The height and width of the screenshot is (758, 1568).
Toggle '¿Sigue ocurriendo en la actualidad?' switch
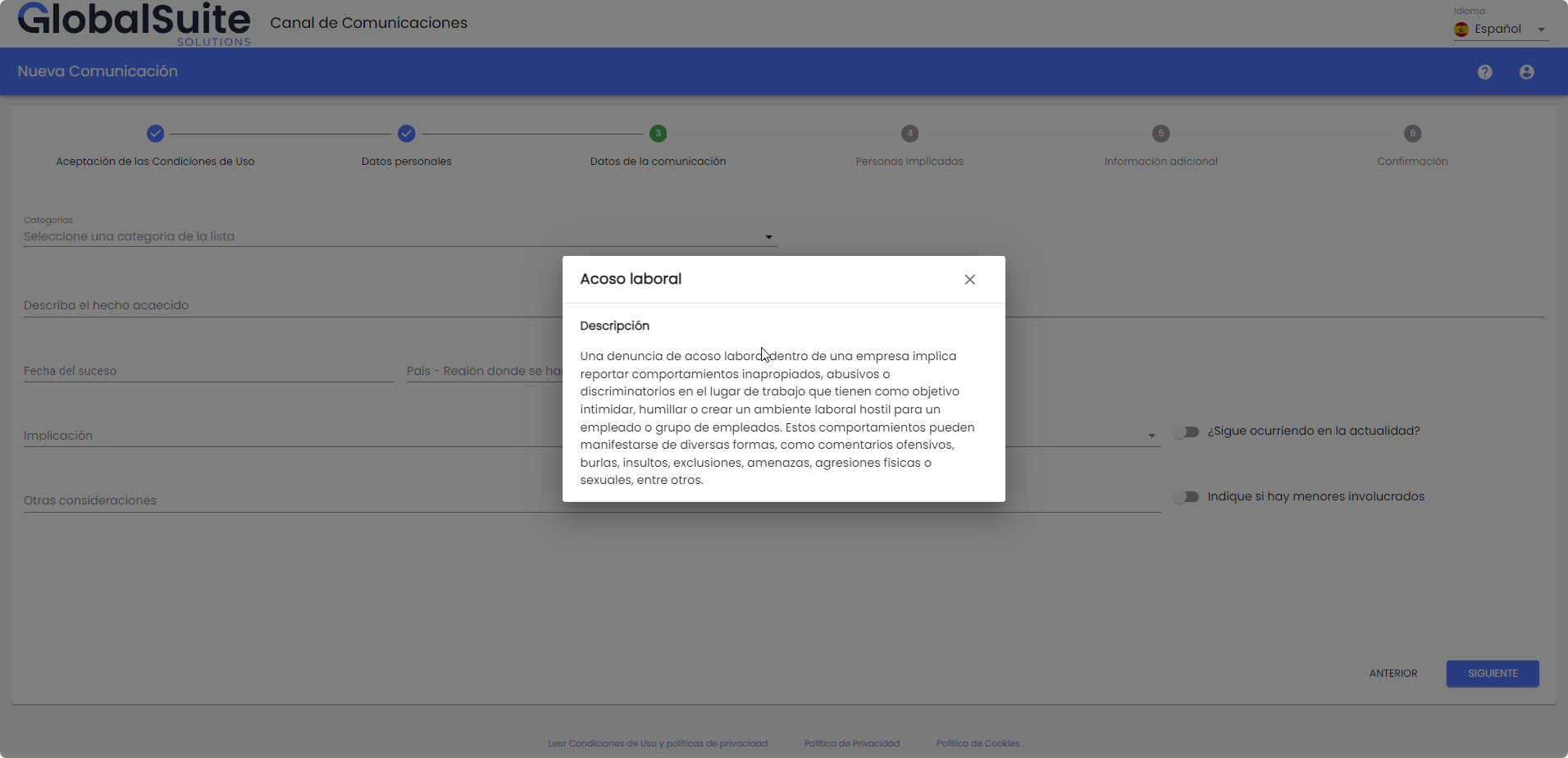click(1186, 432)
